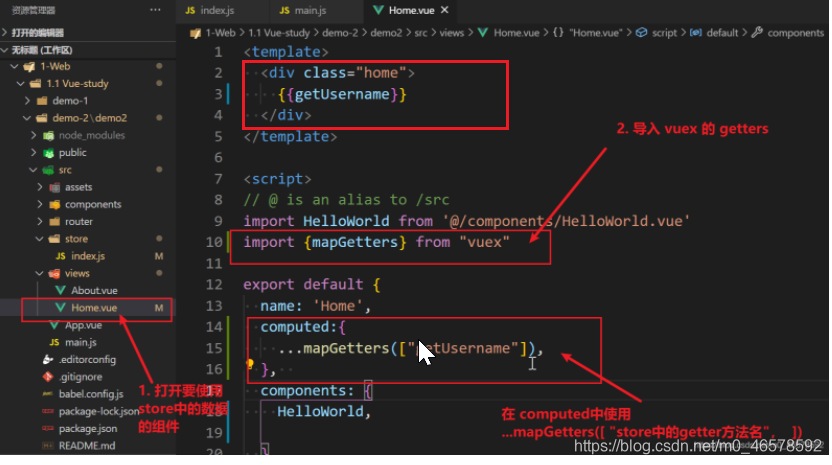Switch to the index.js editor tab
Image resolution: width=832 pixels, height=465 pixels.
[210, 10]
